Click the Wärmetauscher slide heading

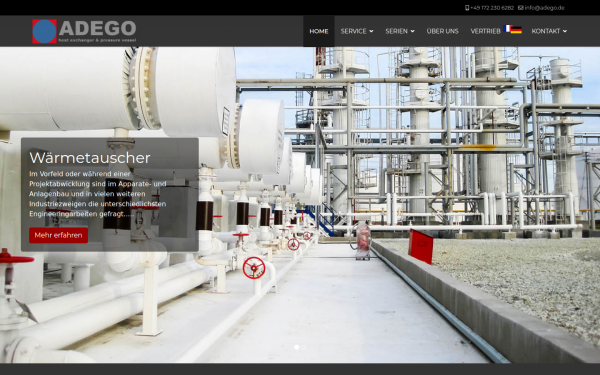[x=90, y=158]
